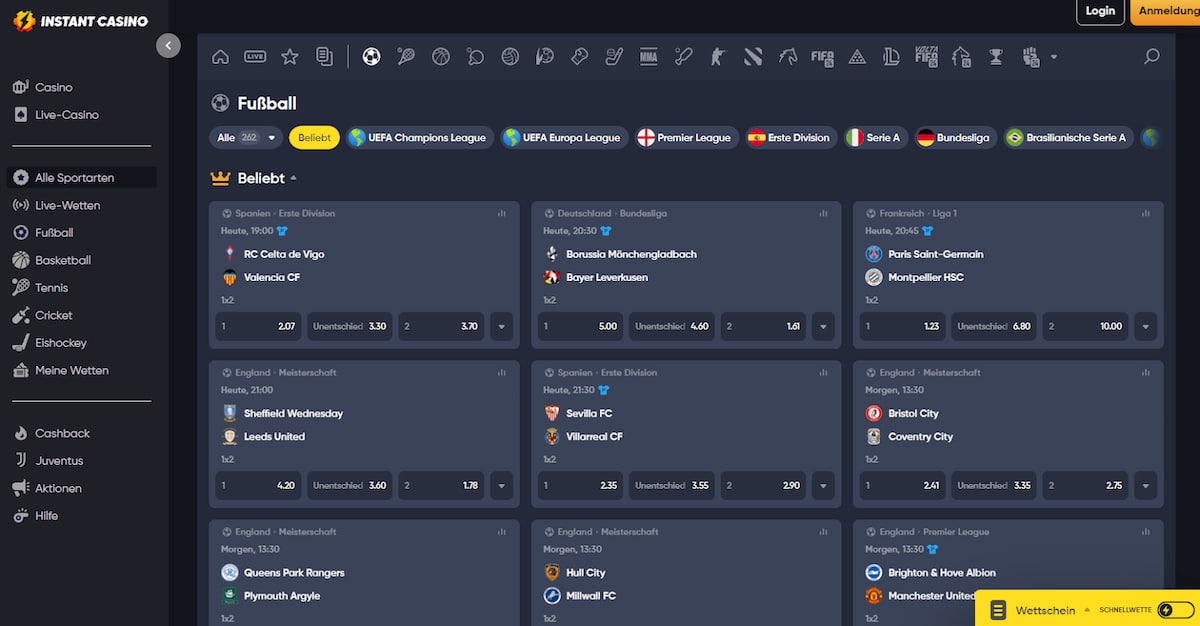Open statistics icon on Borussia Mönchengladbach card

(823, 213)
